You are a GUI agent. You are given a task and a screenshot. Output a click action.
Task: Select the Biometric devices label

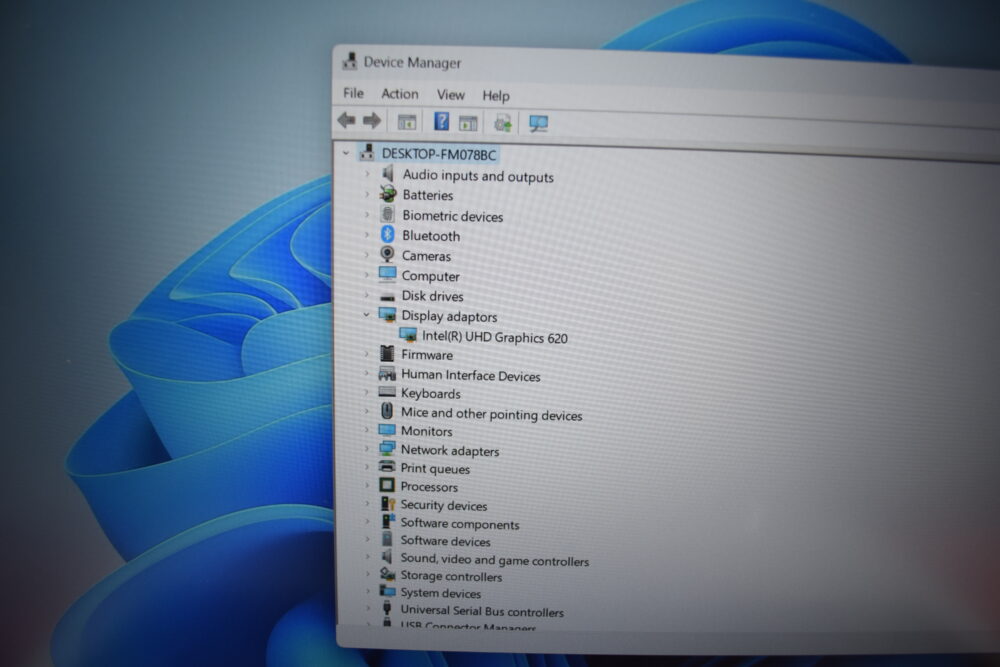click(x=452, y=216)
